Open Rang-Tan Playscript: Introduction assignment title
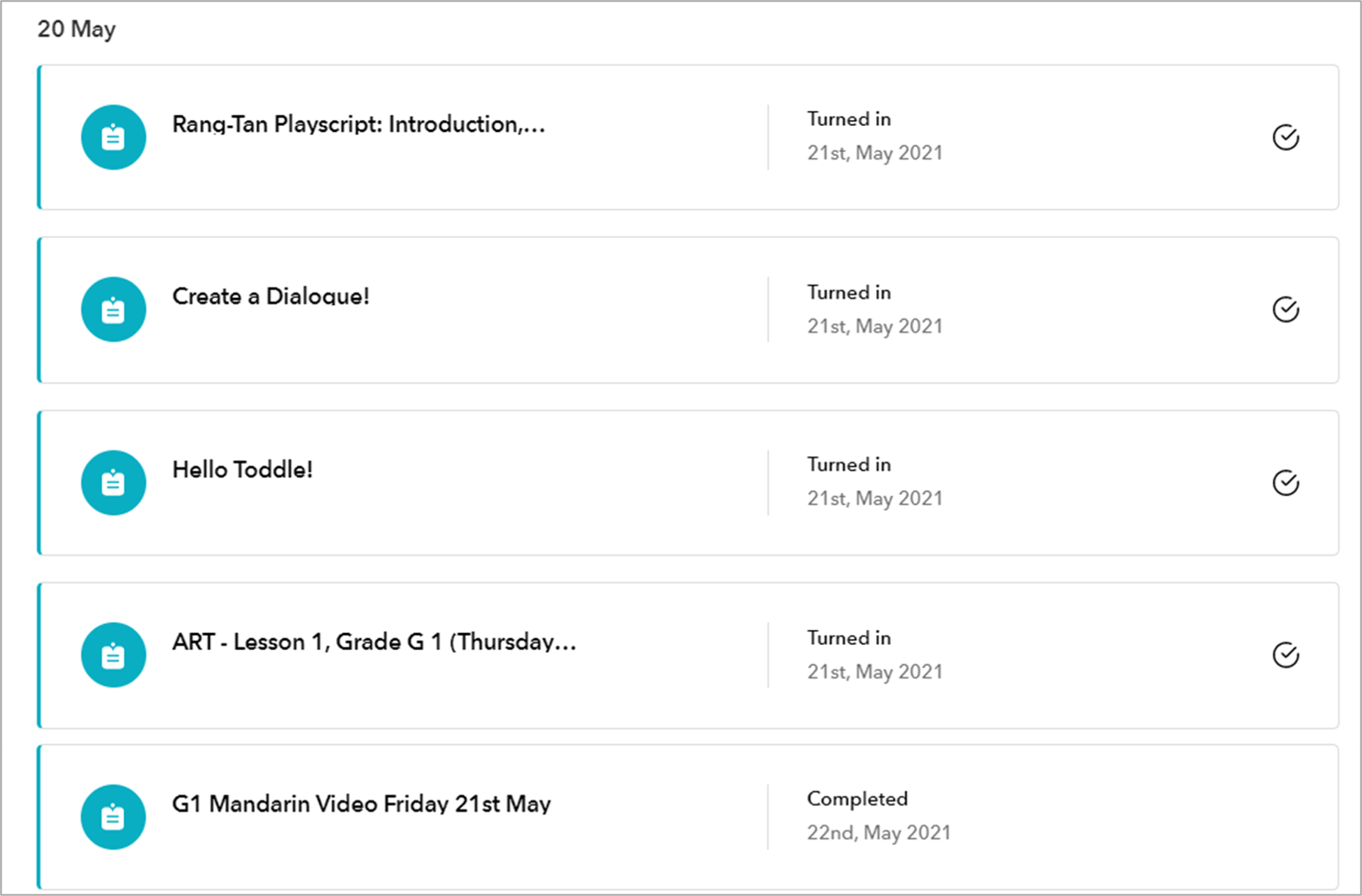This screenshot has width=1362, height=896. [359, 124]
